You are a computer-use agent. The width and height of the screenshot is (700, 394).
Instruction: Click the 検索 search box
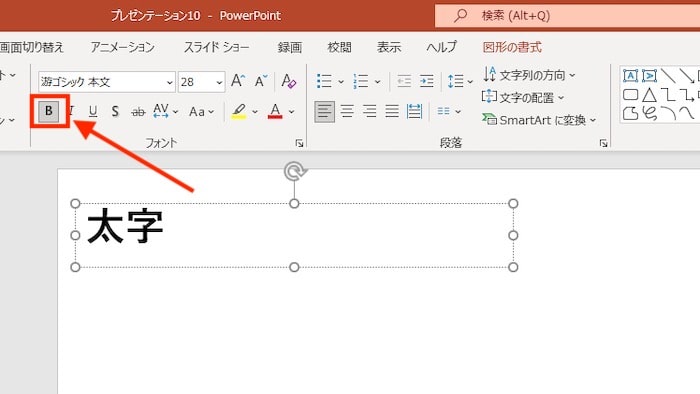point(567,16)
